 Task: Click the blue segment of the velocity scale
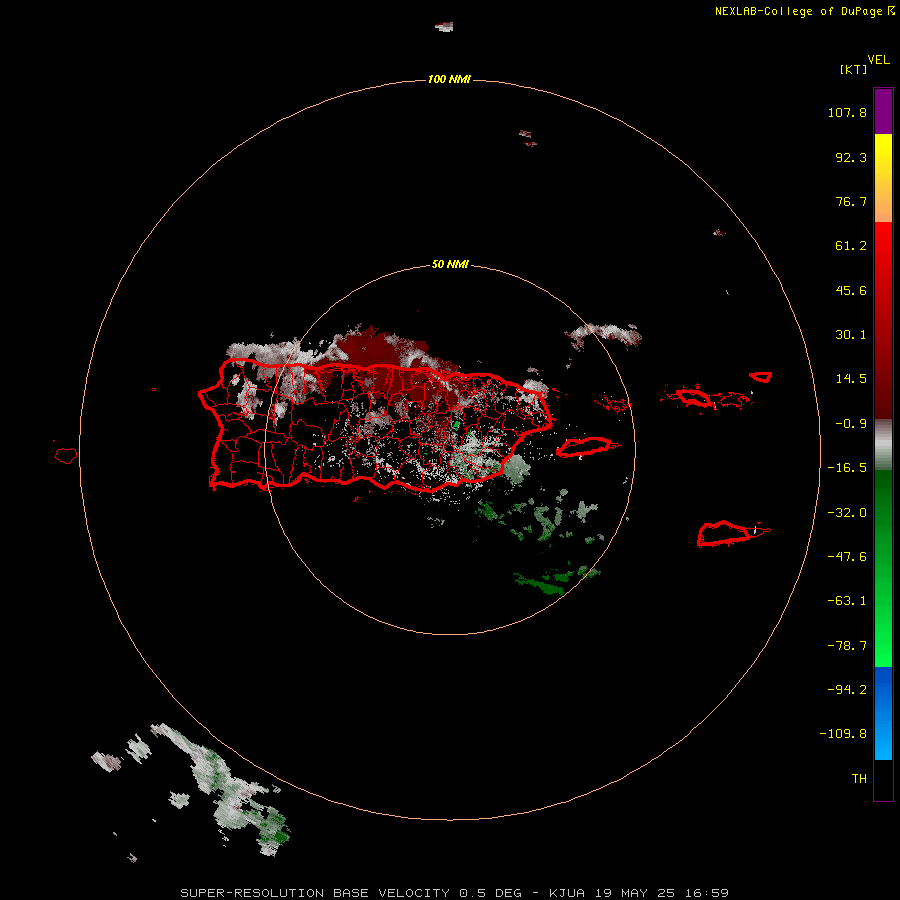pyautogui.click(x=883, y=713)
